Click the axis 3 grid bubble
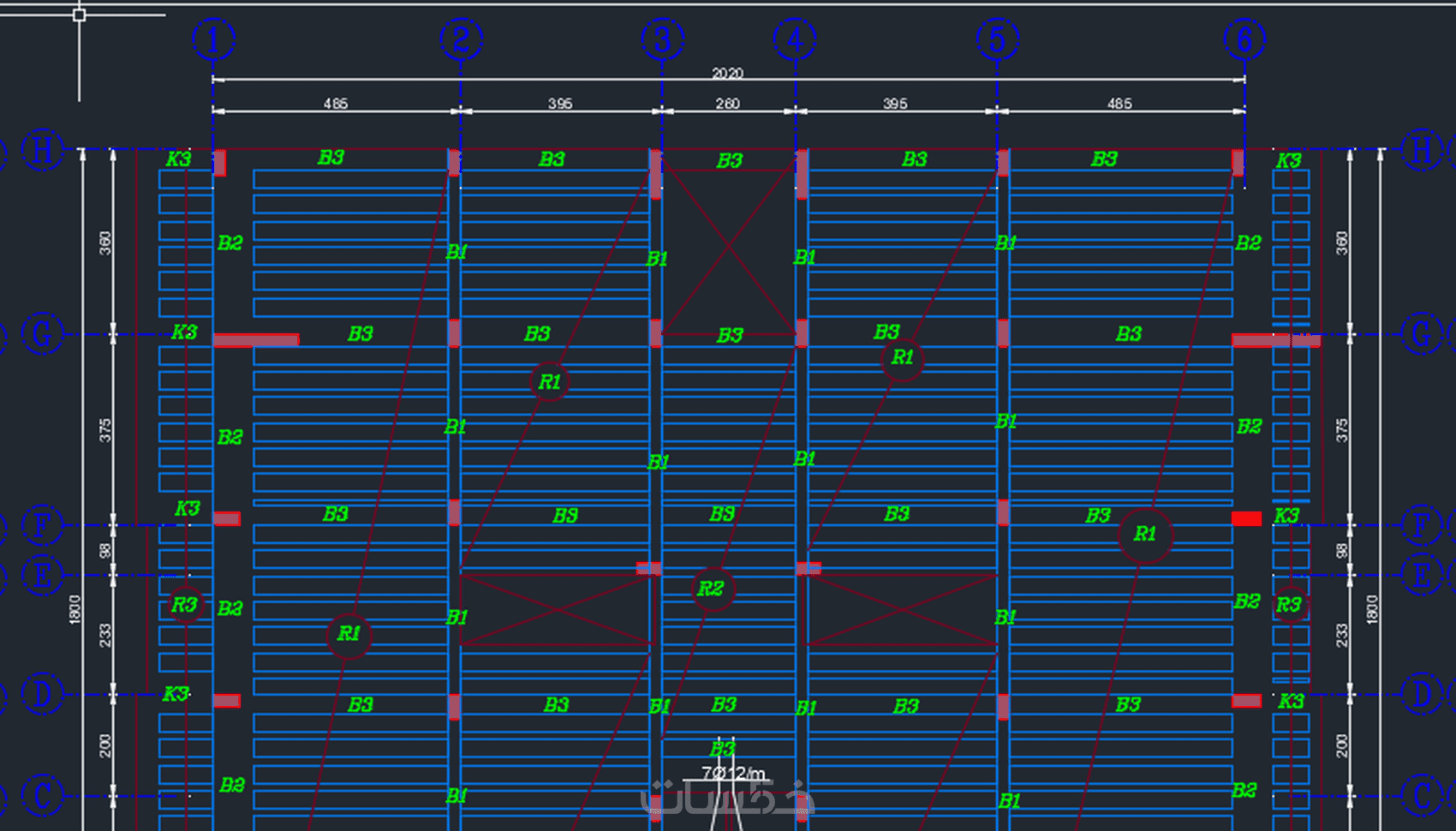The image size is (1456, 831). coord(663,39)
